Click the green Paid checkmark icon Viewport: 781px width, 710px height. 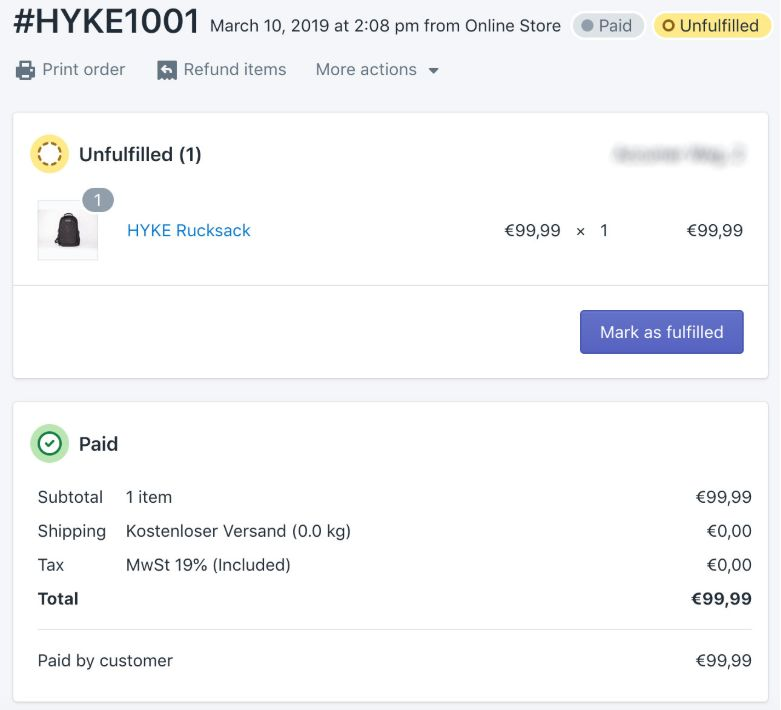[49, 443]
